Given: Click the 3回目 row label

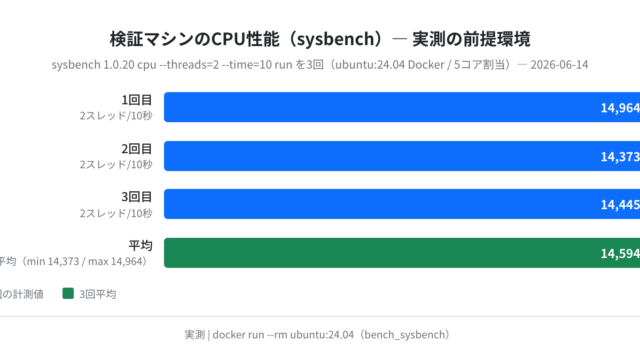Looking at the screenshot, I should [x=137, y=197].
